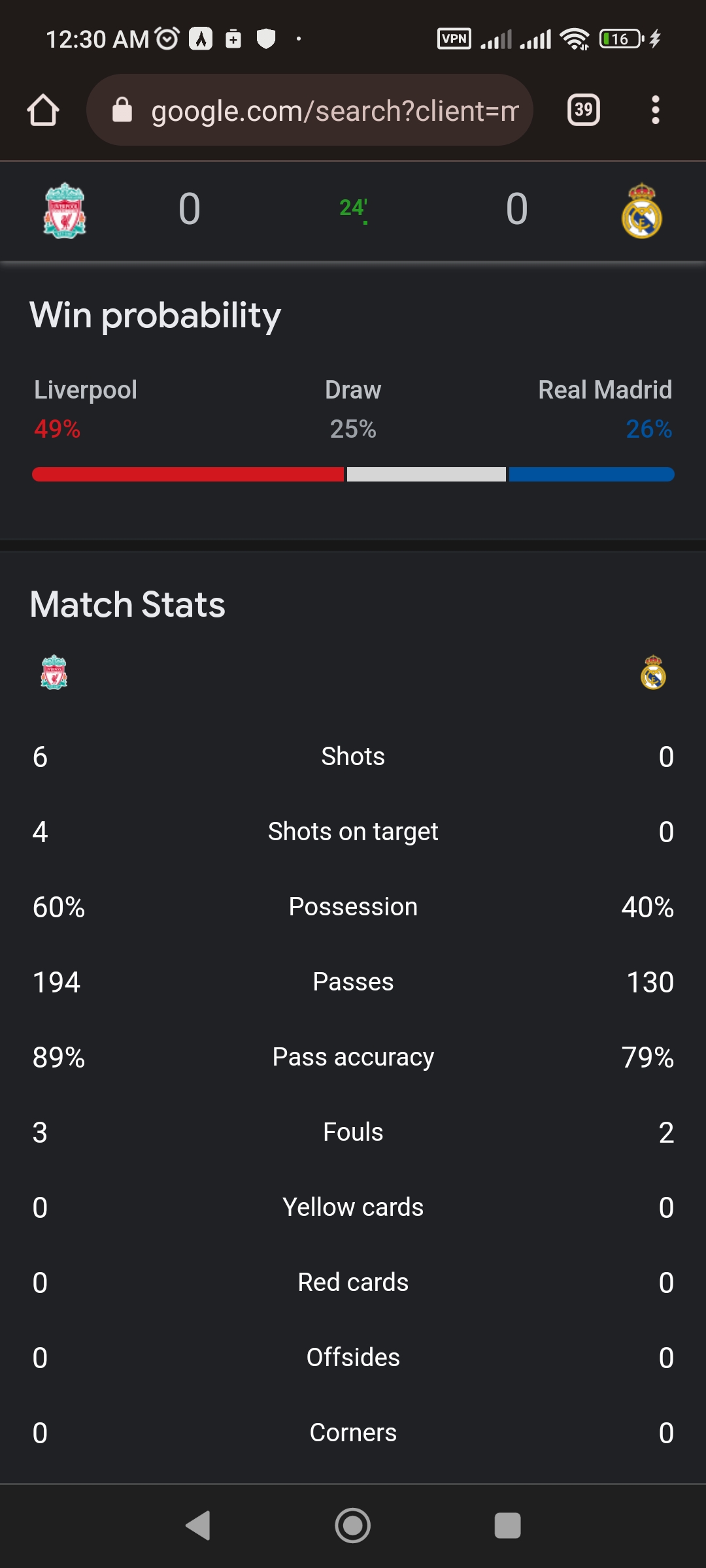706x1568 pixels.
Task: Tap the Android recent apps square button
Action: click(507, 1526)
